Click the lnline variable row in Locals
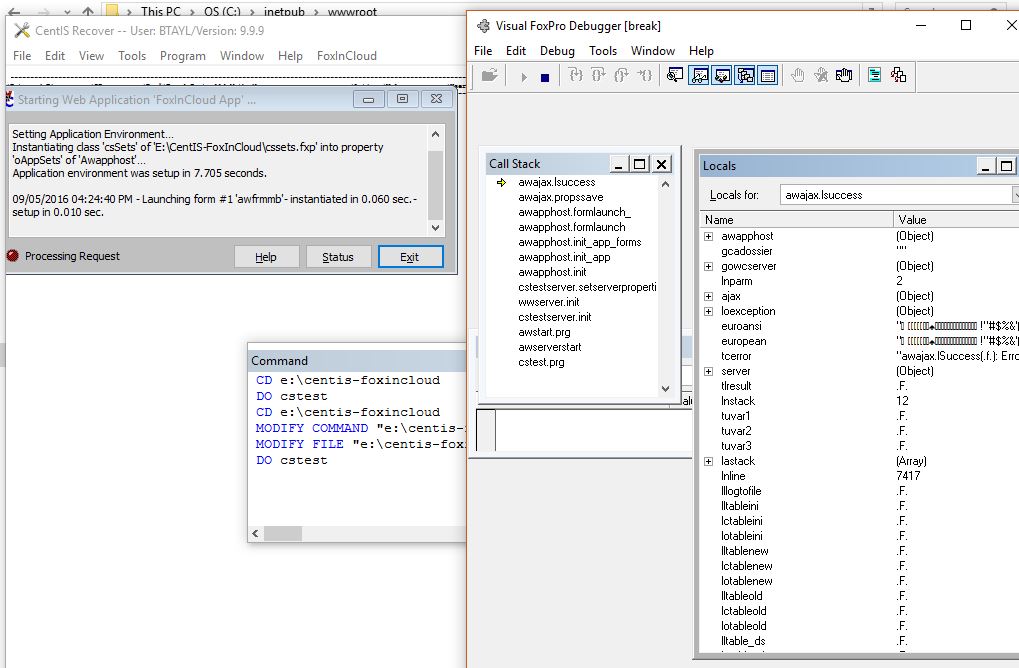 (x=860, y=476)
